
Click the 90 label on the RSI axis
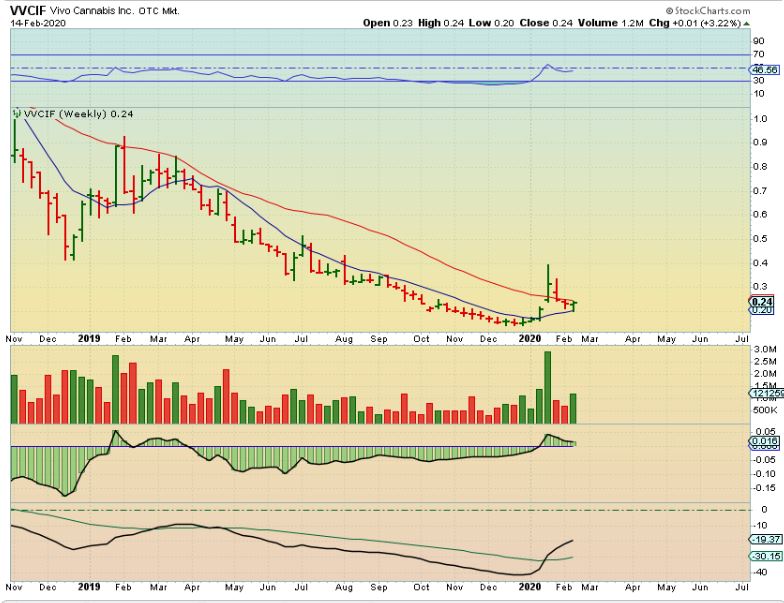tap(758, 41)
